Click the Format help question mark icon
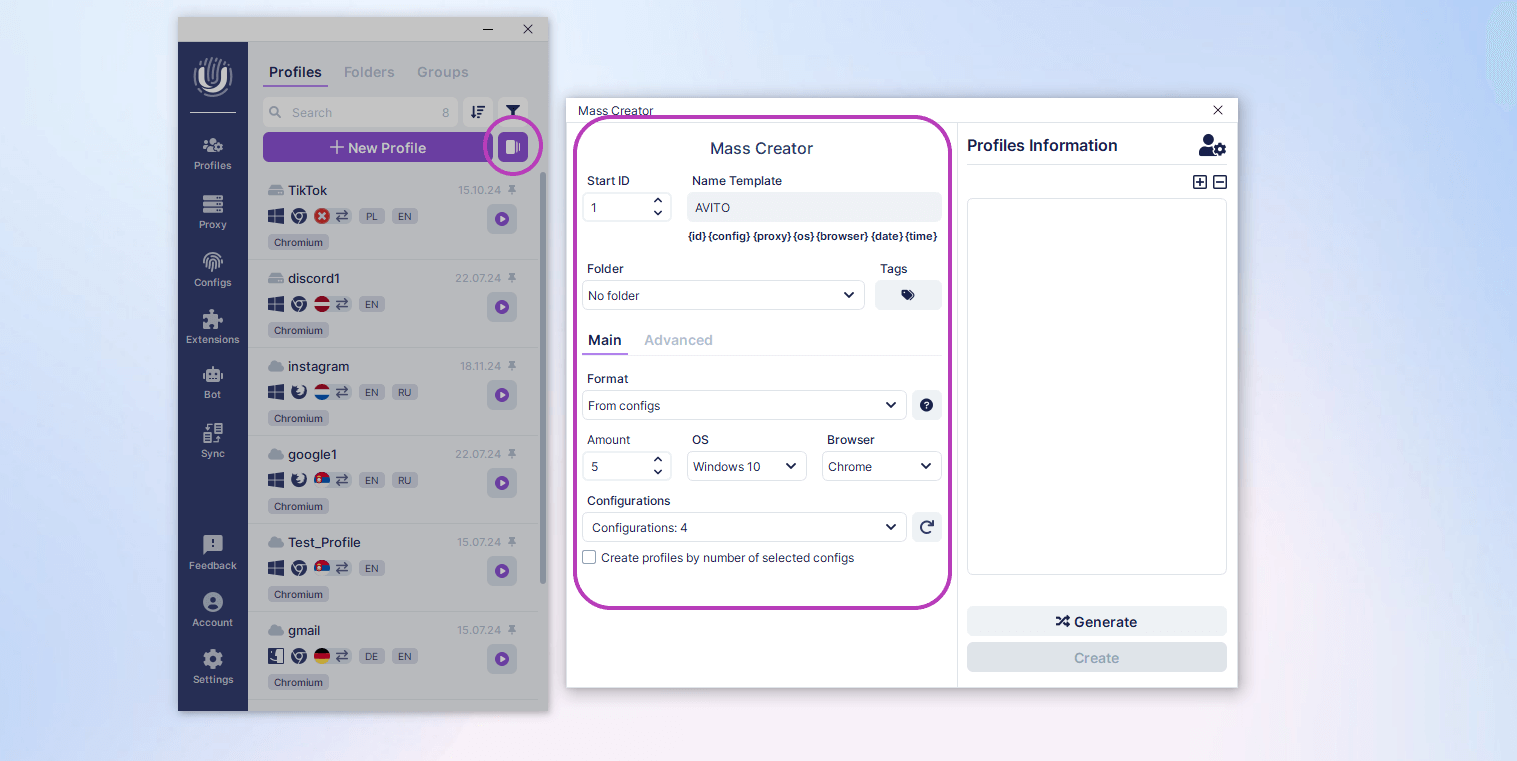This screenshot has width=1517, height=761. point(926,405)
